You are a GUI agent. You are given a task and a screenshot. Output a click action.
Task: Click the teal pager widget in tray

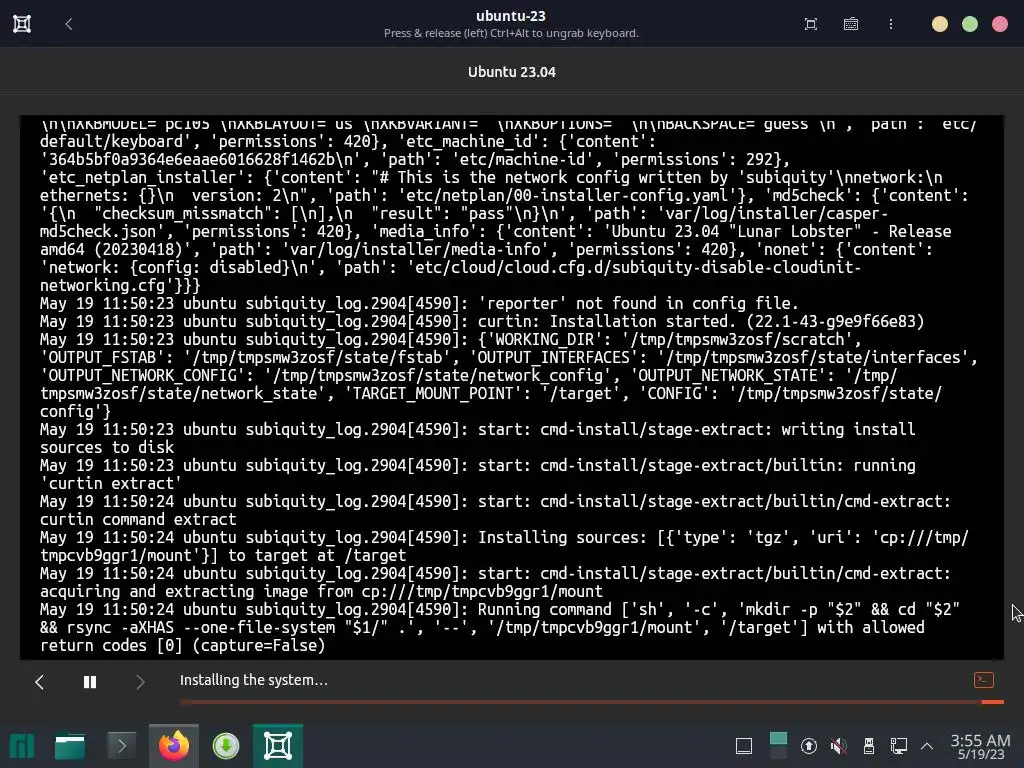tap(778, 746)
